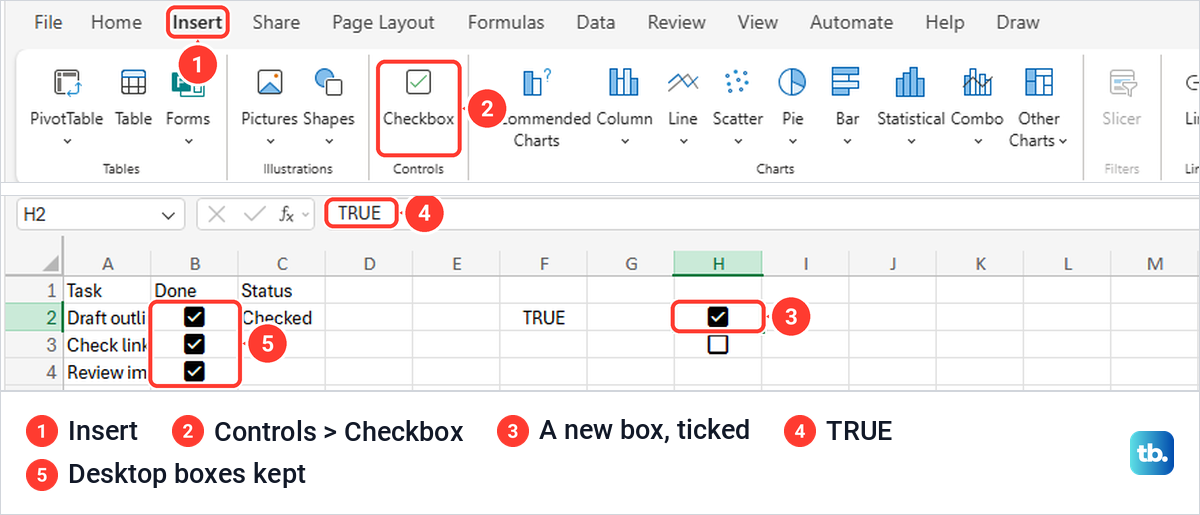Open the File menu tab

click(48, 22)
